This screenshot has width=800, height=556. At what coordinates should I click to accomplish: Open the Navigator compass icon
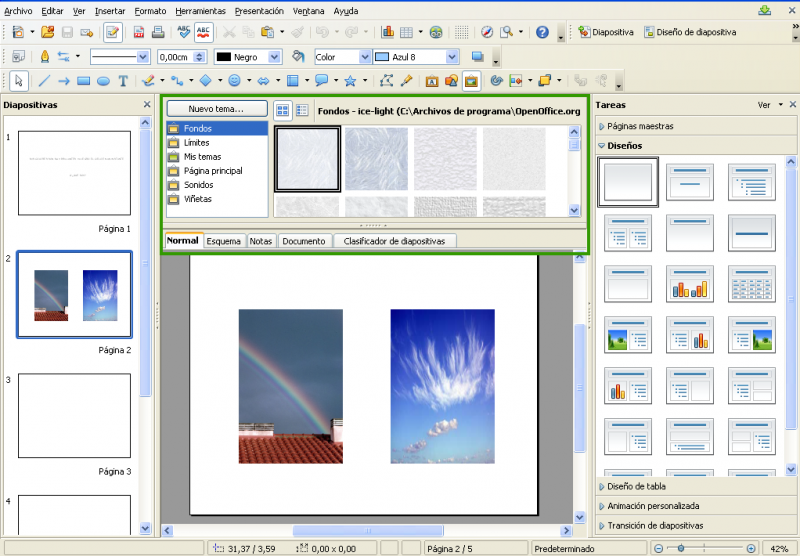click(487, 32)
